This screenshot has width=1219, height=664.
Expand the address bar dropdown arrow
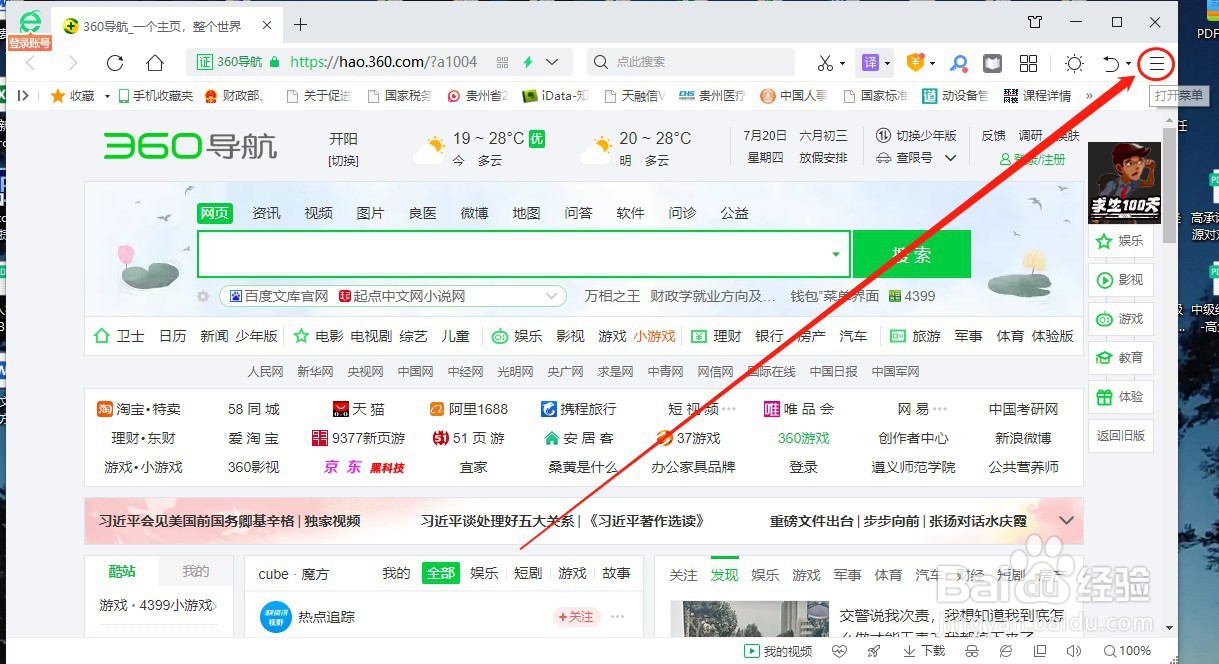(x=553, y=62)
